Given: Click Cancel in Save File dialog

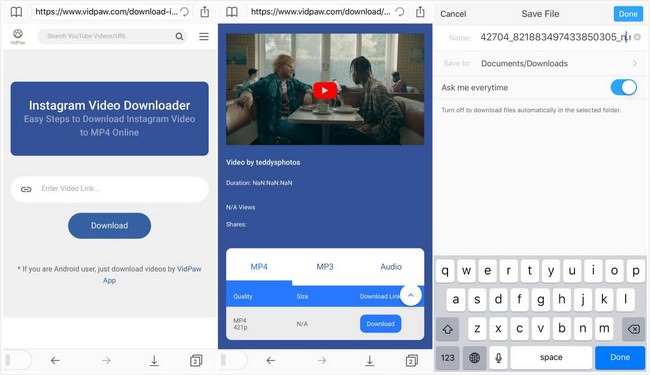Looking at the screenshot, I should point(453,14).
